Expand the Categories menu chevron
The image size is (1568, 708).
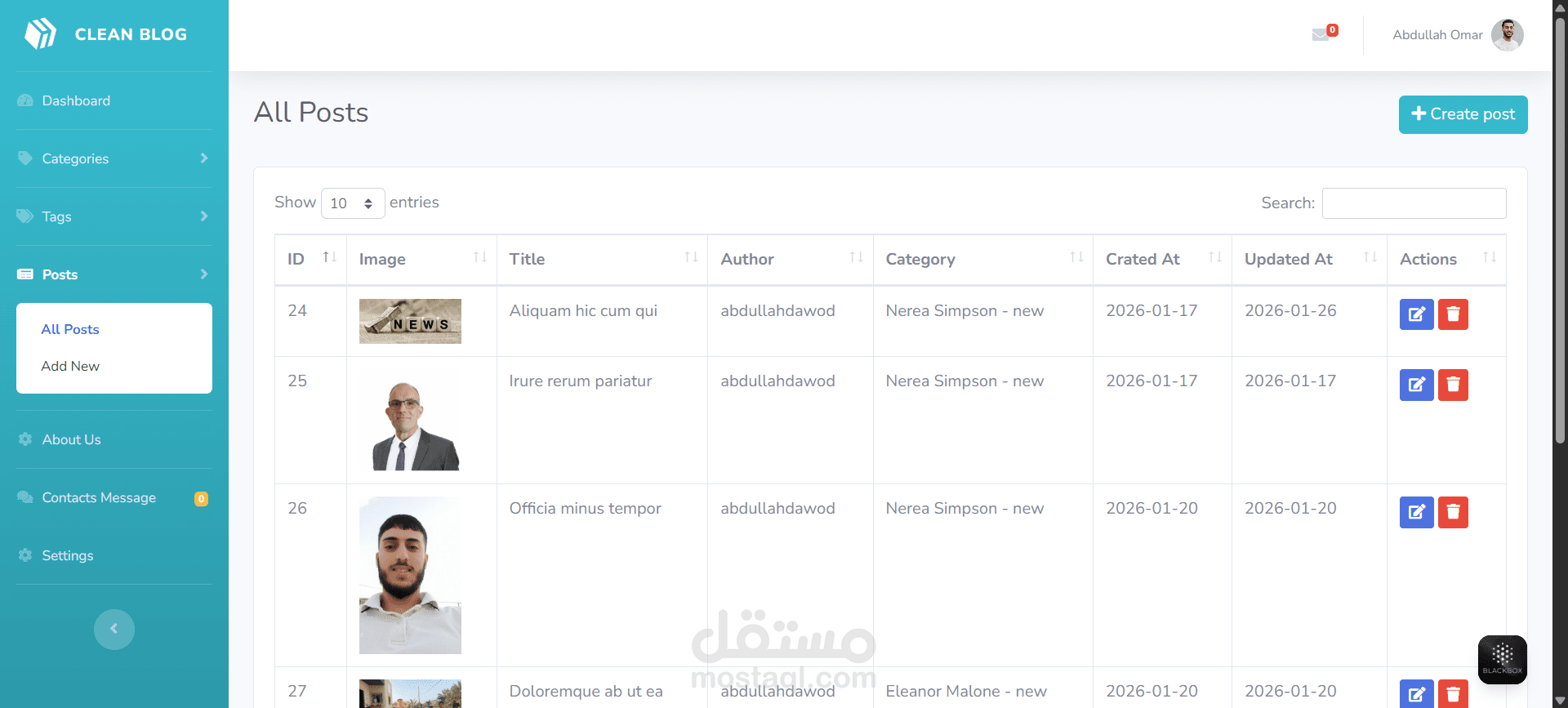pos(204,158)
